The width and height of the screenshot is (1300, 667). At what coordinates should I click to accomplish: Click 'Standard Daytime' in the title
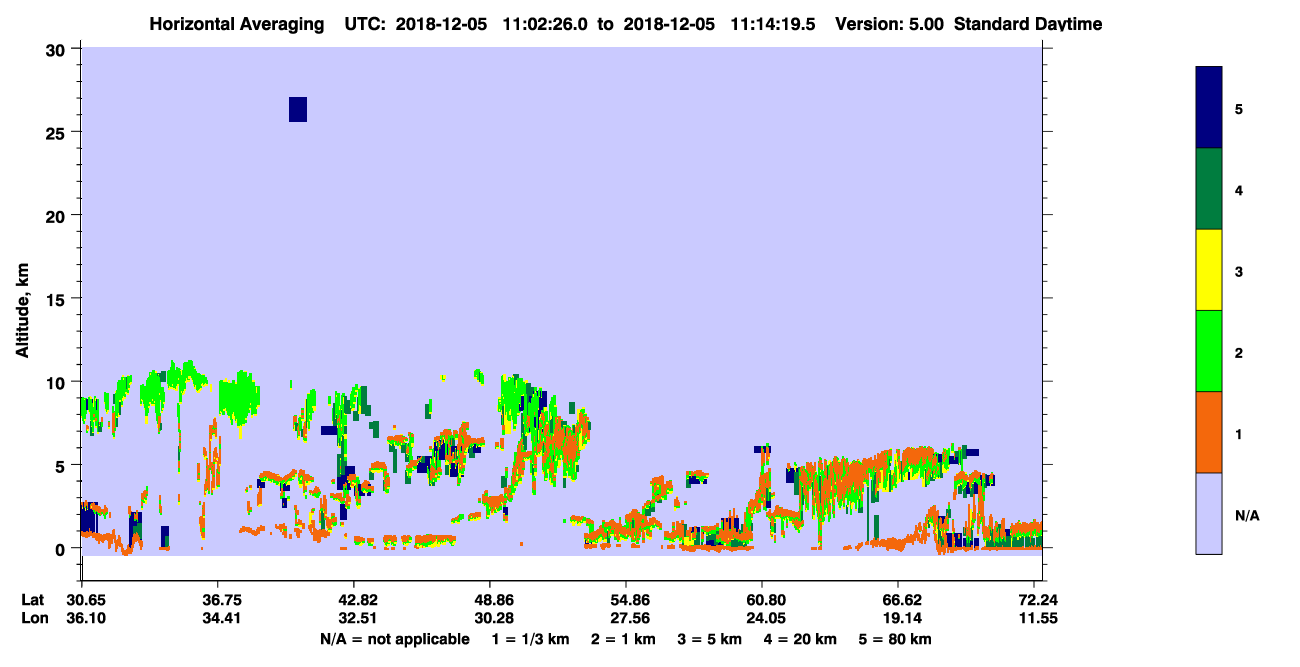(x=1028, y=24)
